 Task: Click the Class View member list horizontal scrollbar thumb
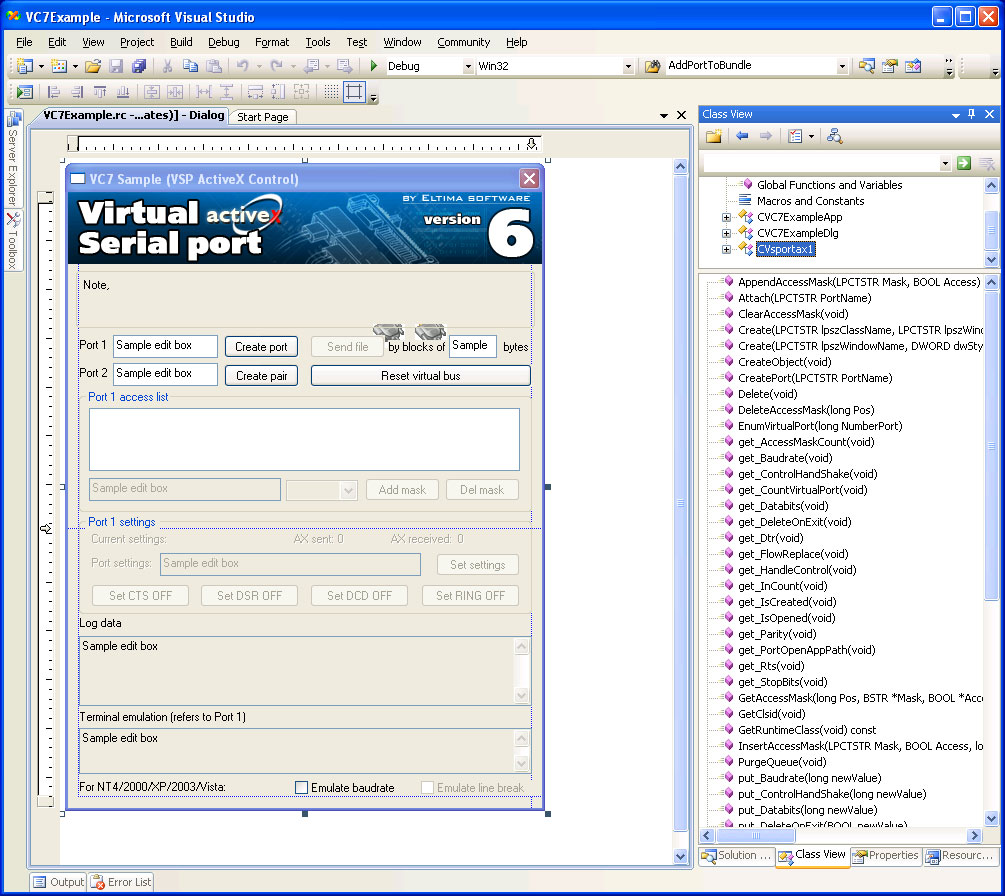tap(756, 836)
